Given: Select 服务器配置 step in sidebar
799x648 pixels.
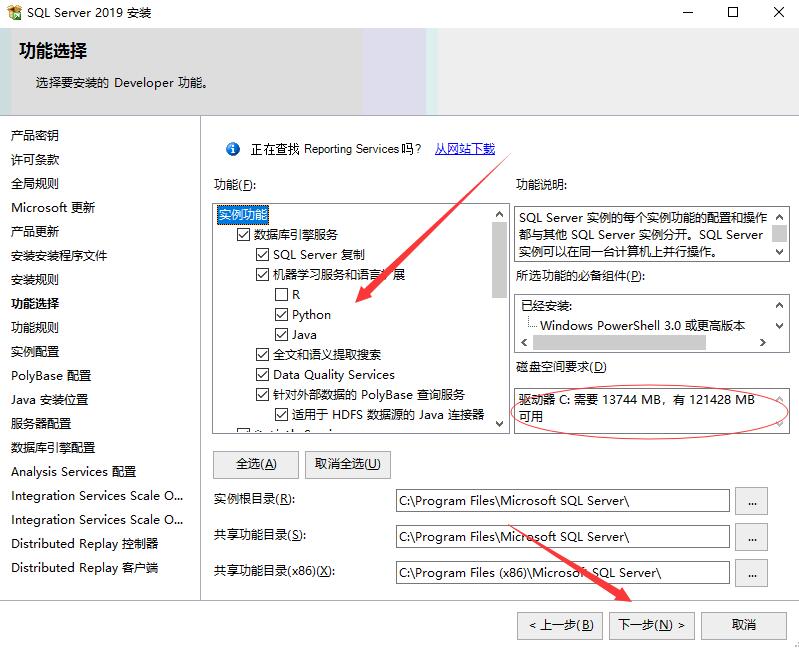Looking at the screenshot, I should (x=41, y=424).
